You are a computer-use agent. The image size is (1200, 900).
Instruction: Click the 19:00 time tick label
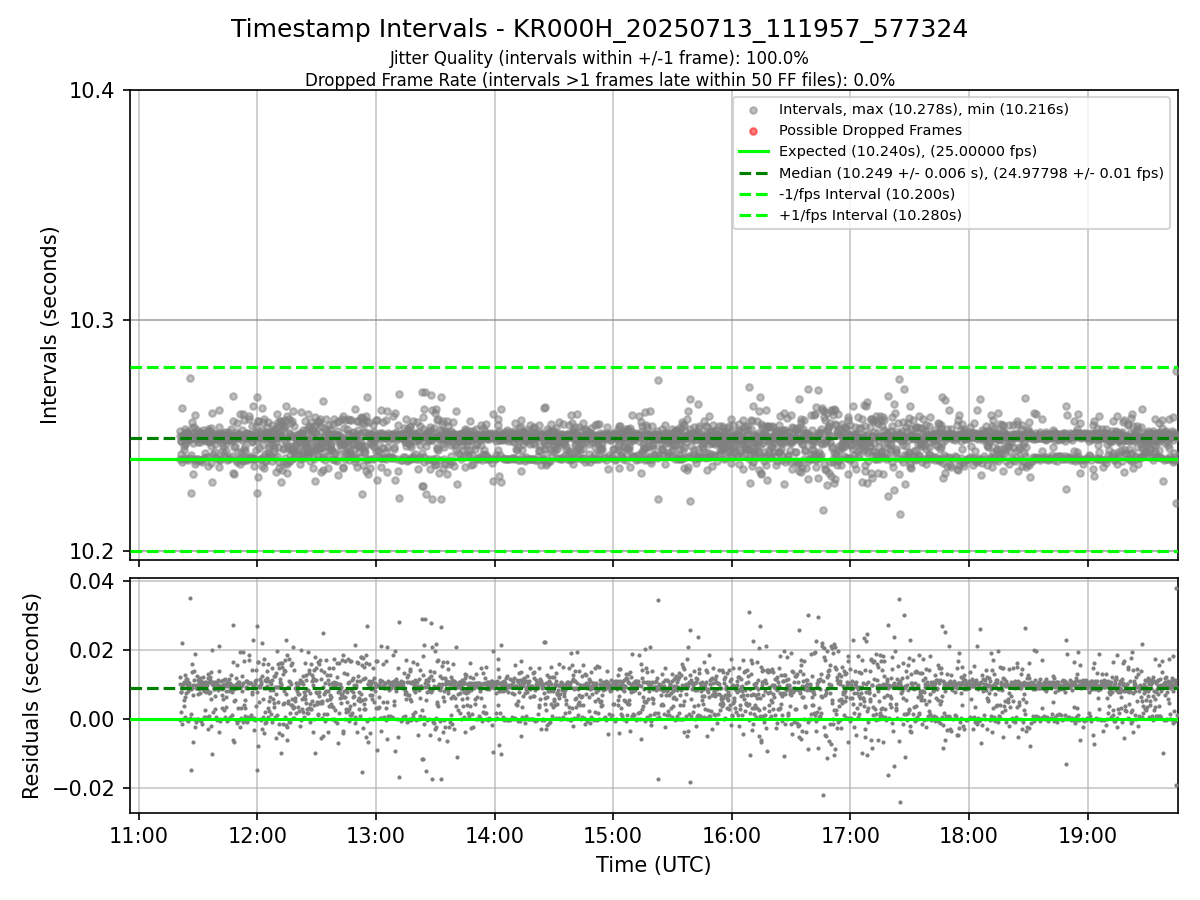(x=1087, y=834)
